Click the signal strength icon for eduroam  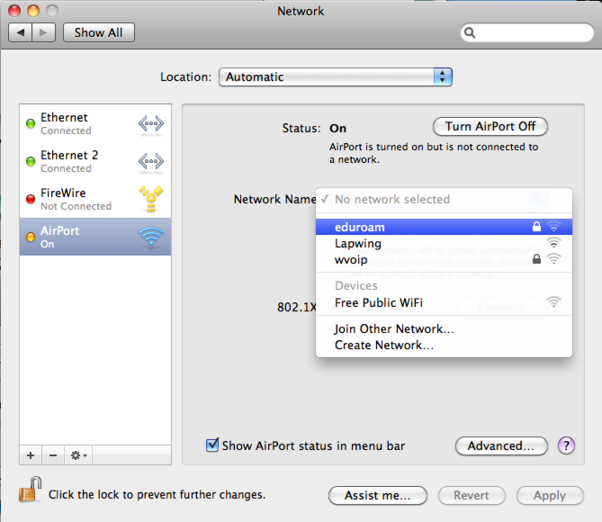click(554, 226)
